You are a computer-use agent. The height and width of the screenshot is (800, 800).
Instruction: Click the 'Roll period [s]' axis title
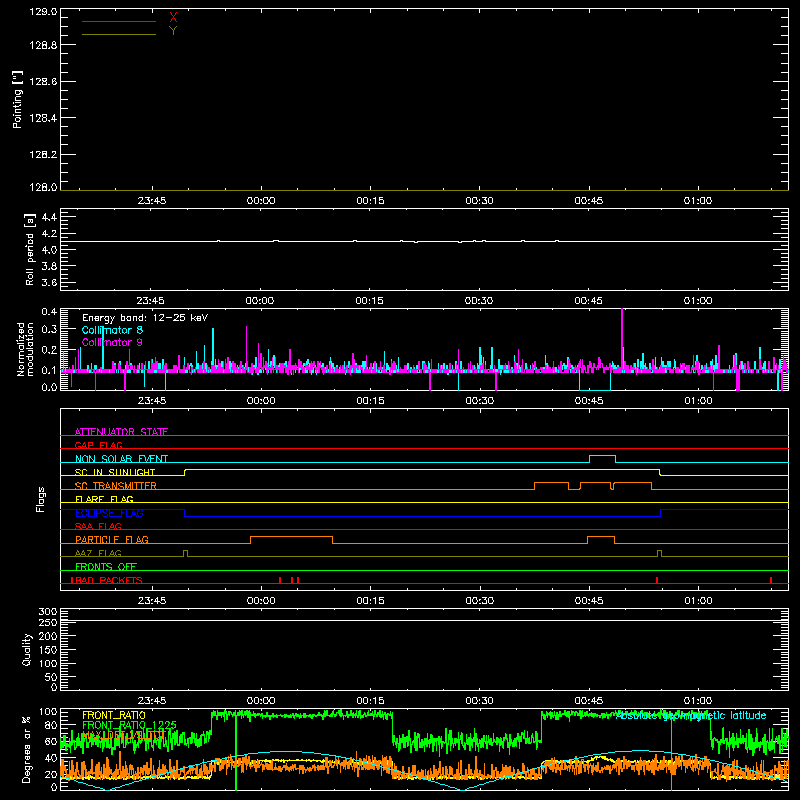tap(30, 249)
